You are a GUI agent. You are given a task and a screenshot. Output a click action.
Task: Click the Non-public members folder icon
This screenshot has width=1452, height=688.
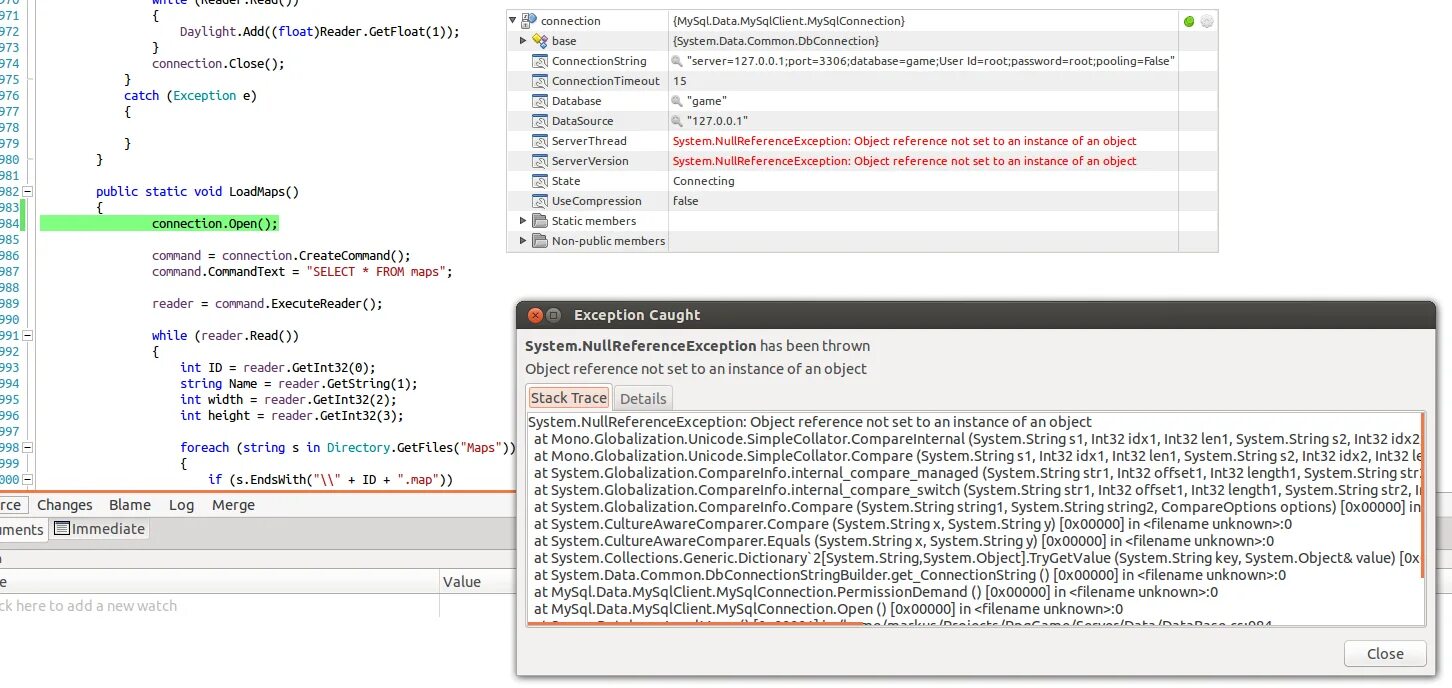(541, 241)
